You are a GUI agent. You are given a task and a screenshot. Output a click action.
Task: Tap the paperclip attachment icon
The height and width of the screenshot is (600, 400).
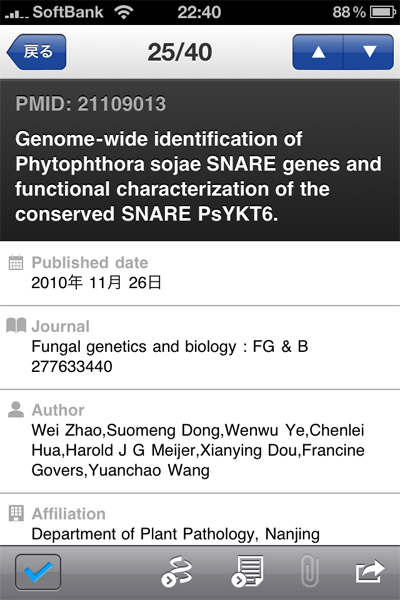(310, 572)
